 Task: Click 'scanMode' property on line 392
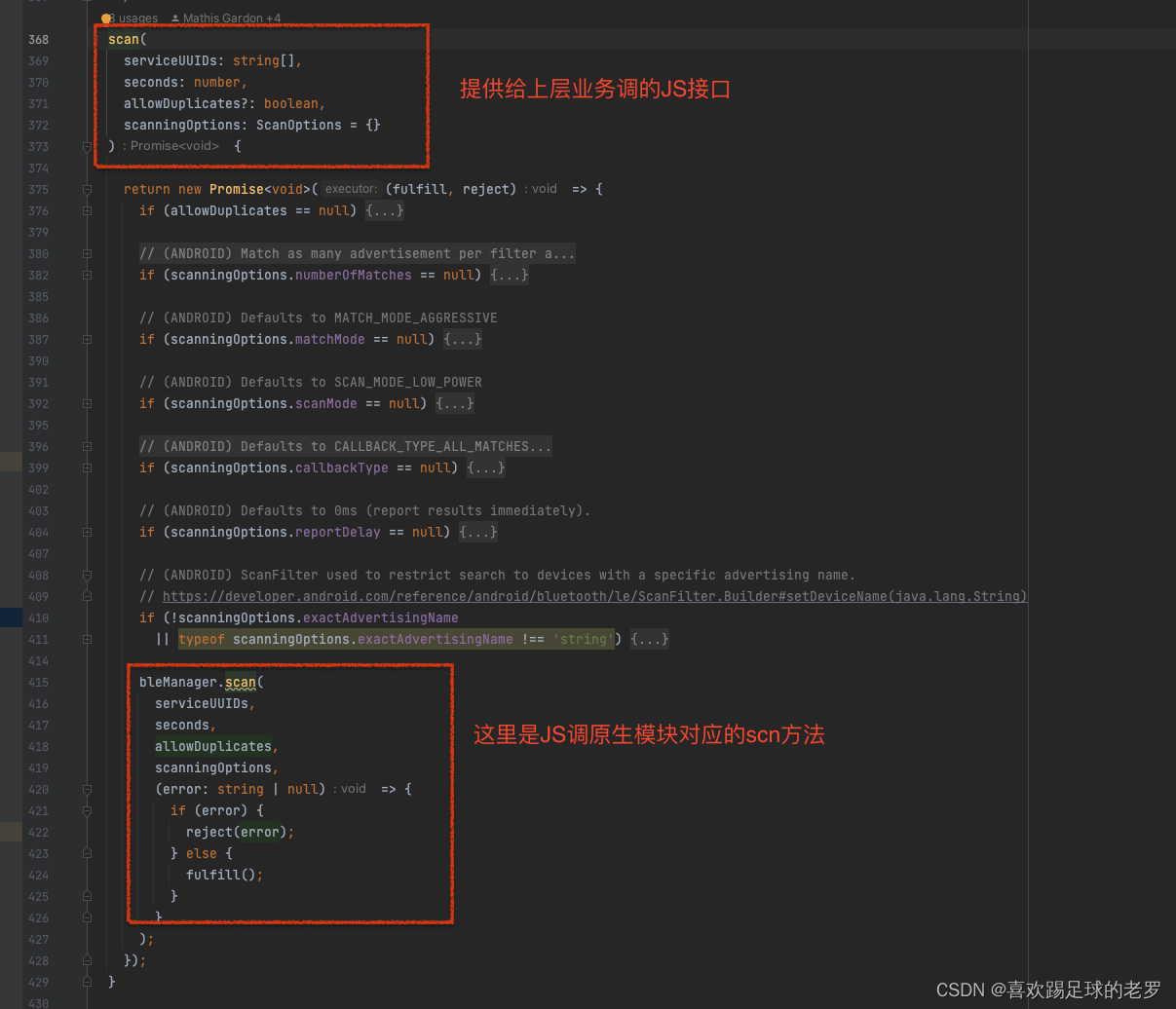pos(326,404)
